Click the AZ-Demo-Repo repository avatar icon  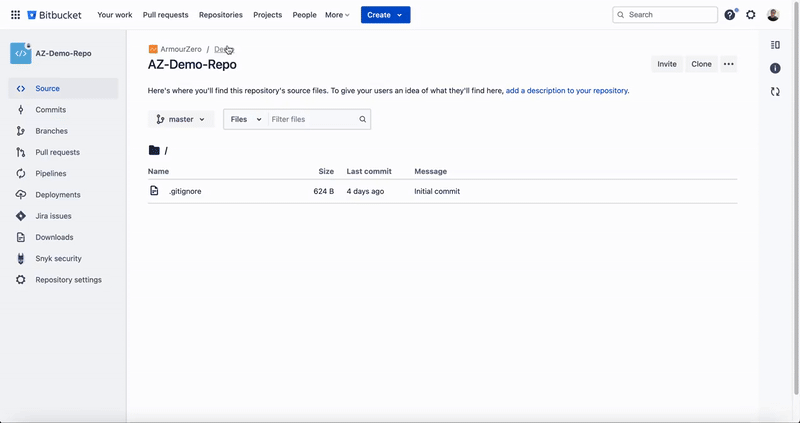20,54
